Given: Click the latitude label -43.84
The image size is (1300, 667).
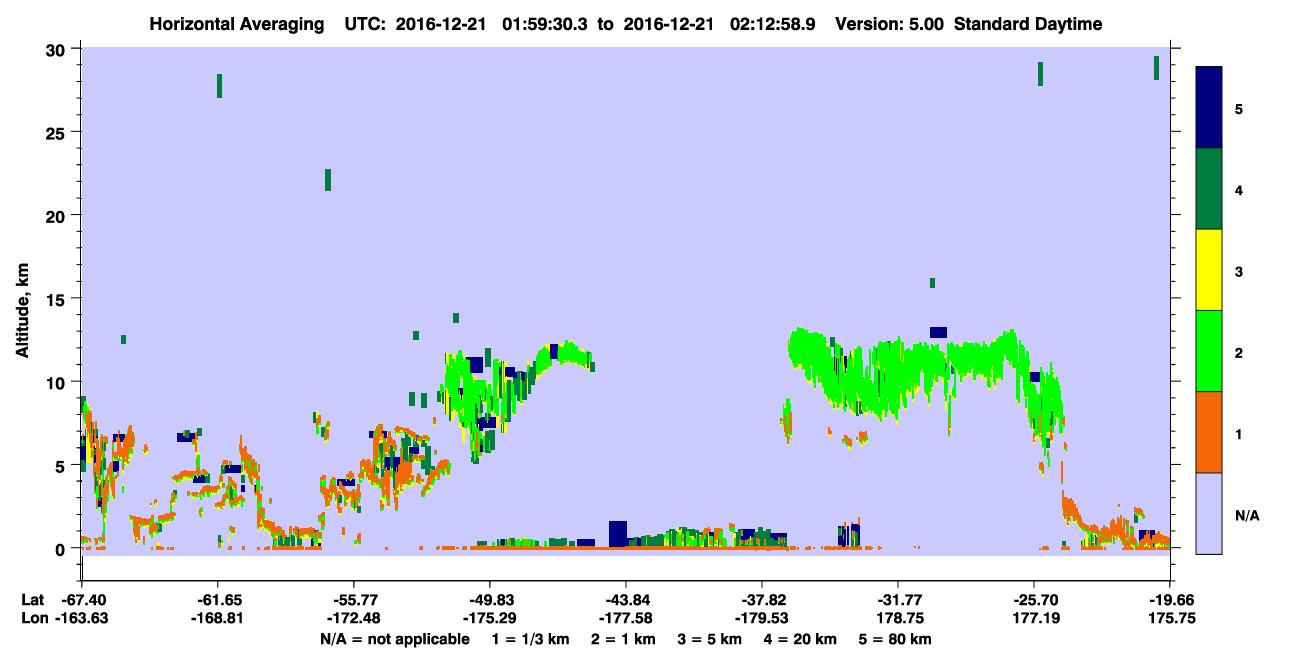Looking at the screenshot, I should tap(626, 599).
